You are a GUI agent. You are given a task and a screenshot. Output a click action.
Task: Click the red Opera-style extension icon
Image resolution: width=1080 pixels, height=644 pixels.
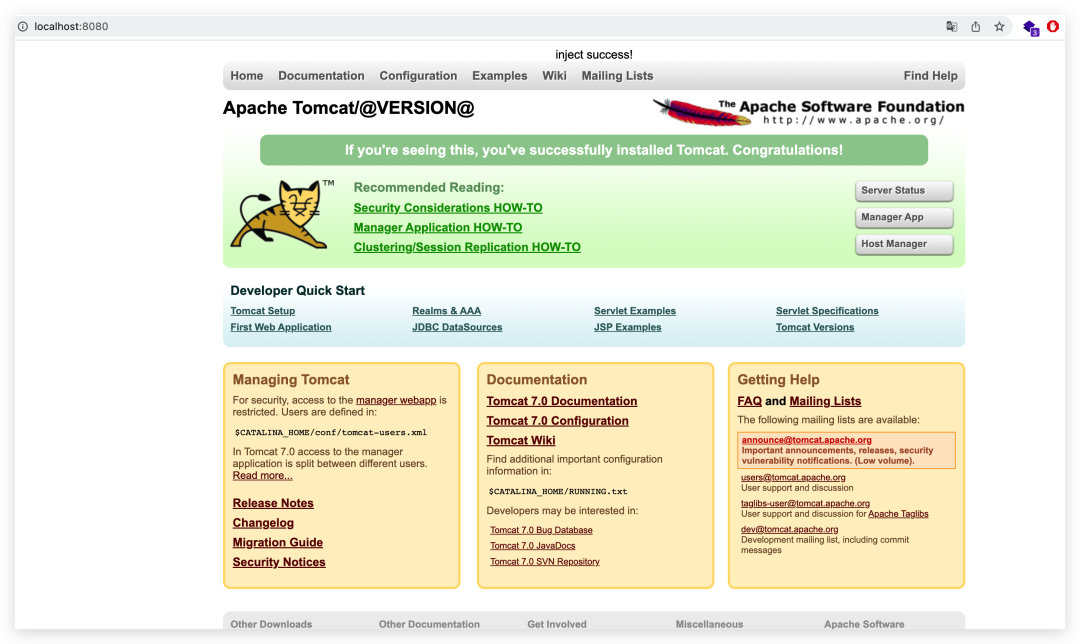pyautogui.click(x=1052, y=26)
